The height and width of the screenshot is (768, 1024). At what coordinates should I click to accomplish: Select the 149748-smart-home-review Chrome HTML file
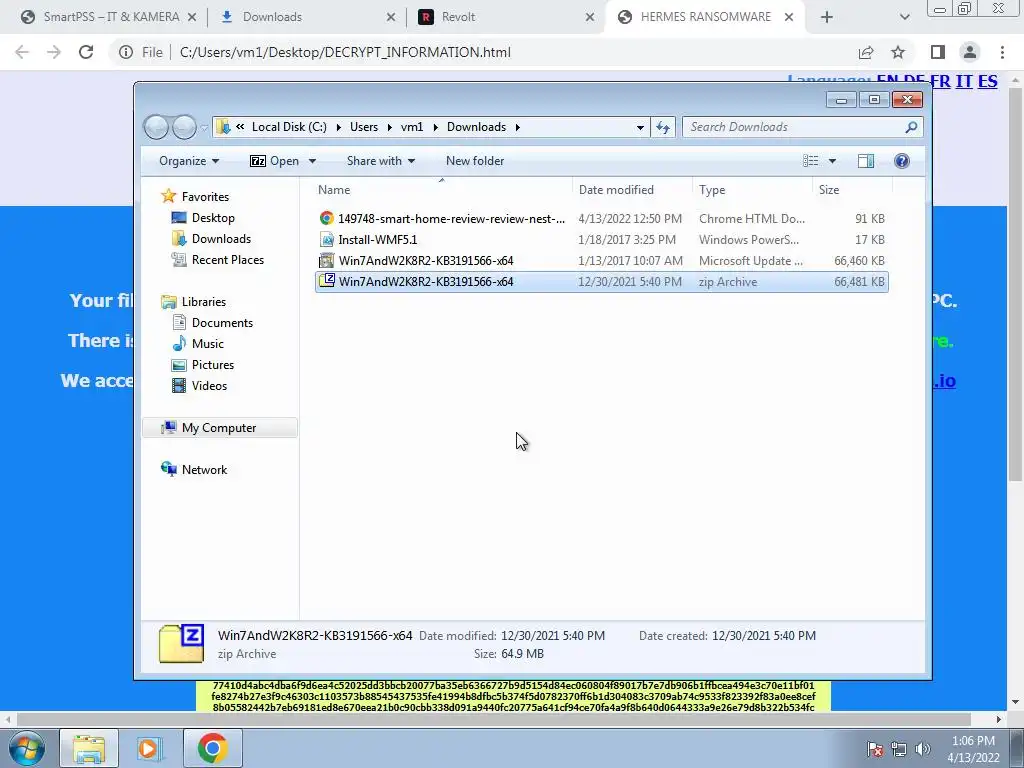point(601,219)
